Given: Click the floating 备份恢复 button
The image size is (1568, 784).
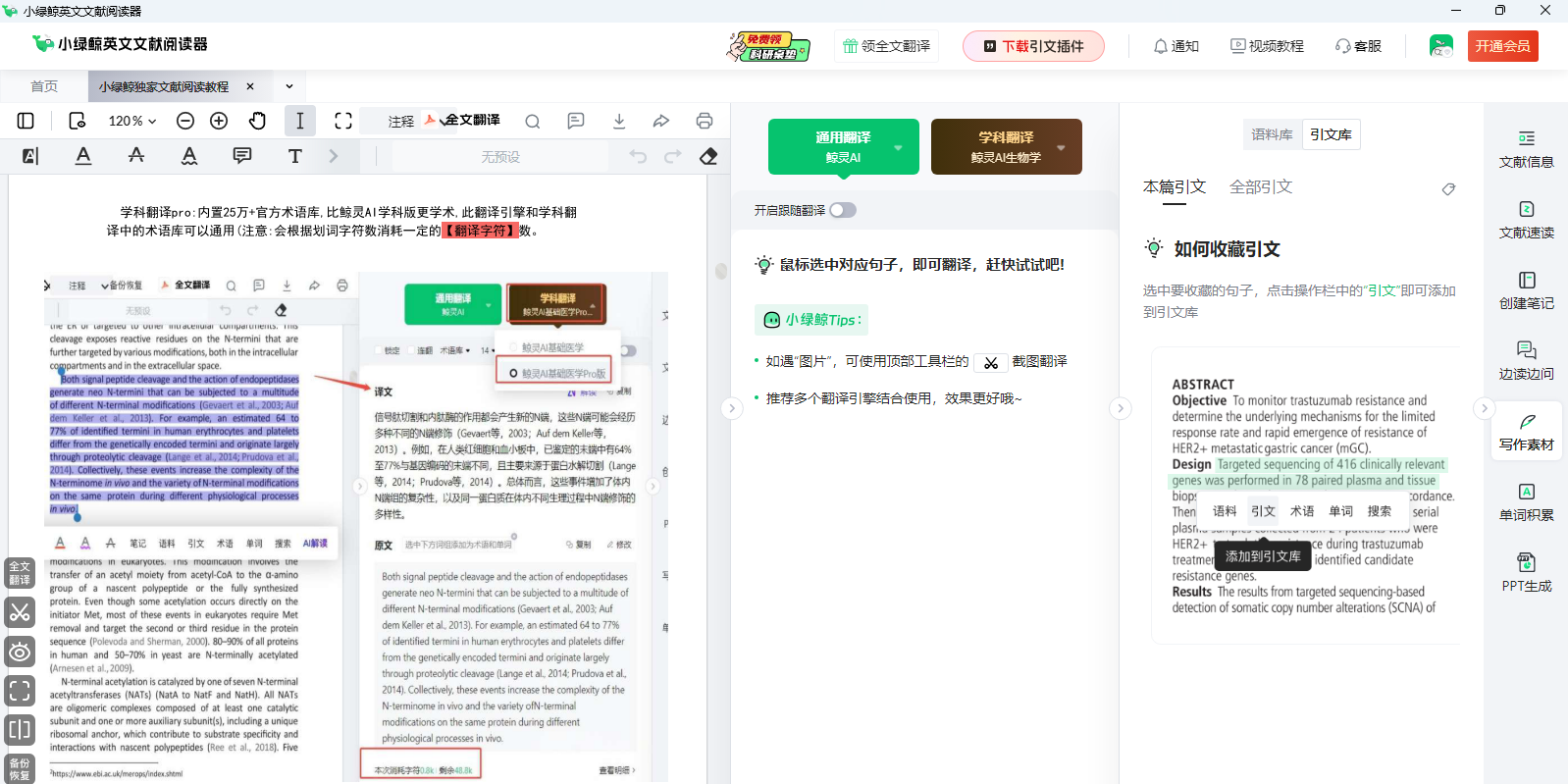Looking at the screenshot, I should (x=20, y=769).
